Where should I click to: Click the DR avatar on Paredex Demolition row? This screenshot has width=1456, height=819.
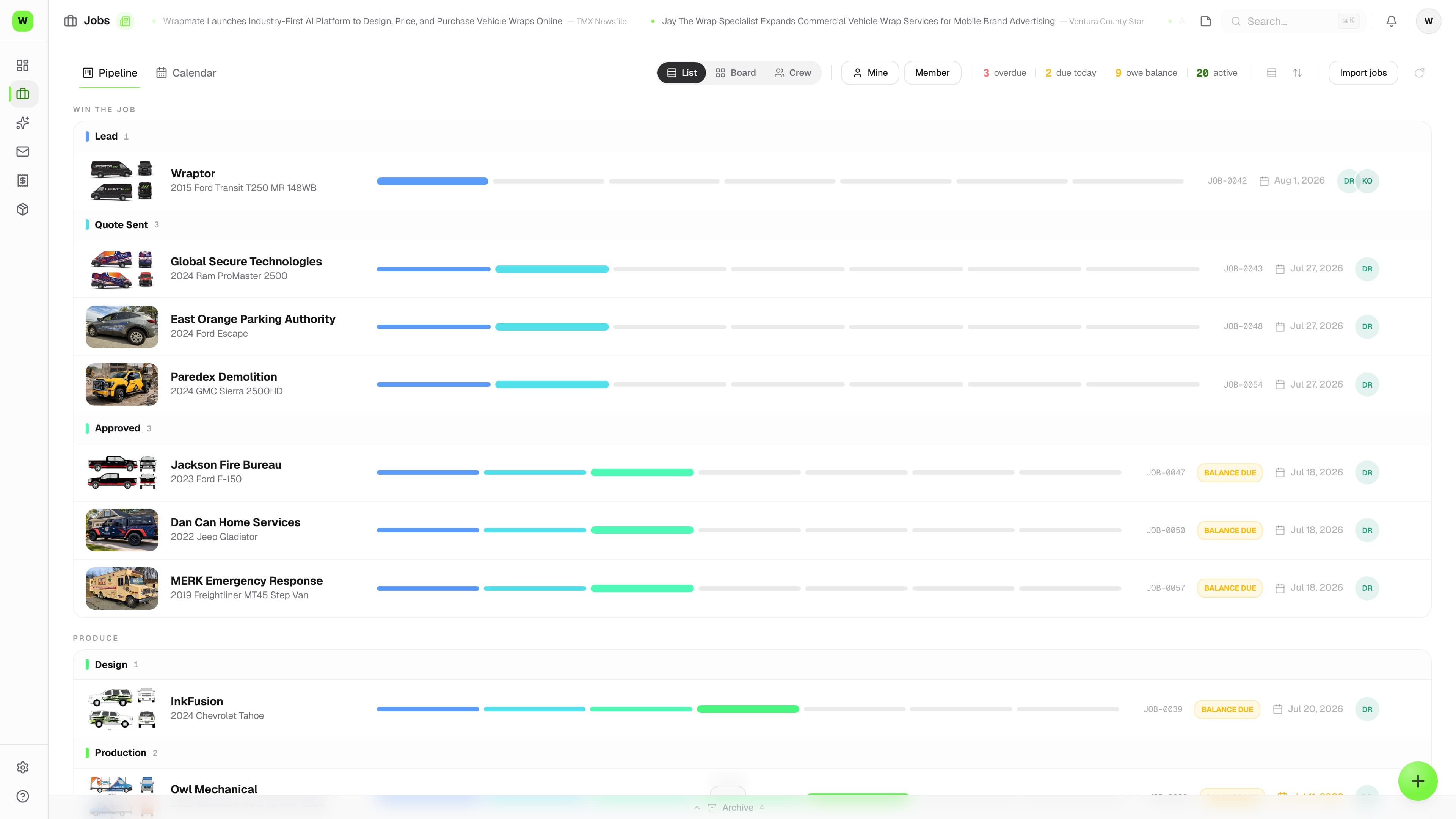(x=1367, y=385)
